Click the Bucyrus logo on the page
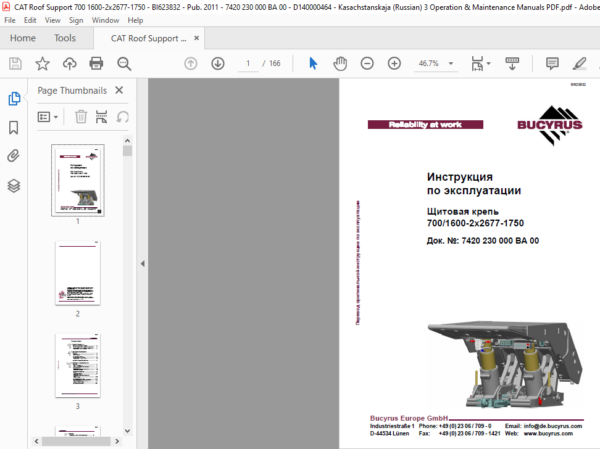 [549, 125]
